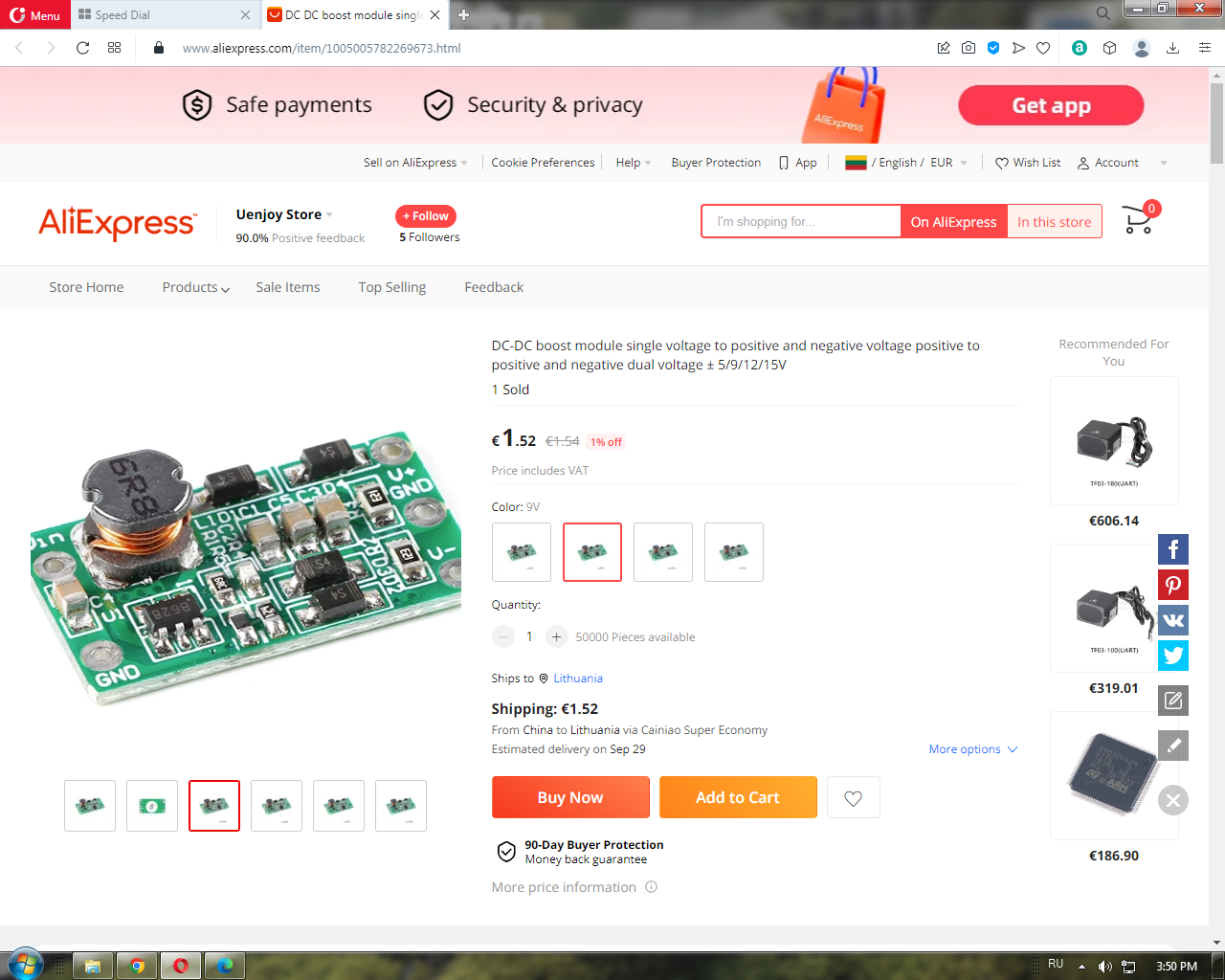
Task: Take a snapshot with the camera icon
Action: click(969, 48)
